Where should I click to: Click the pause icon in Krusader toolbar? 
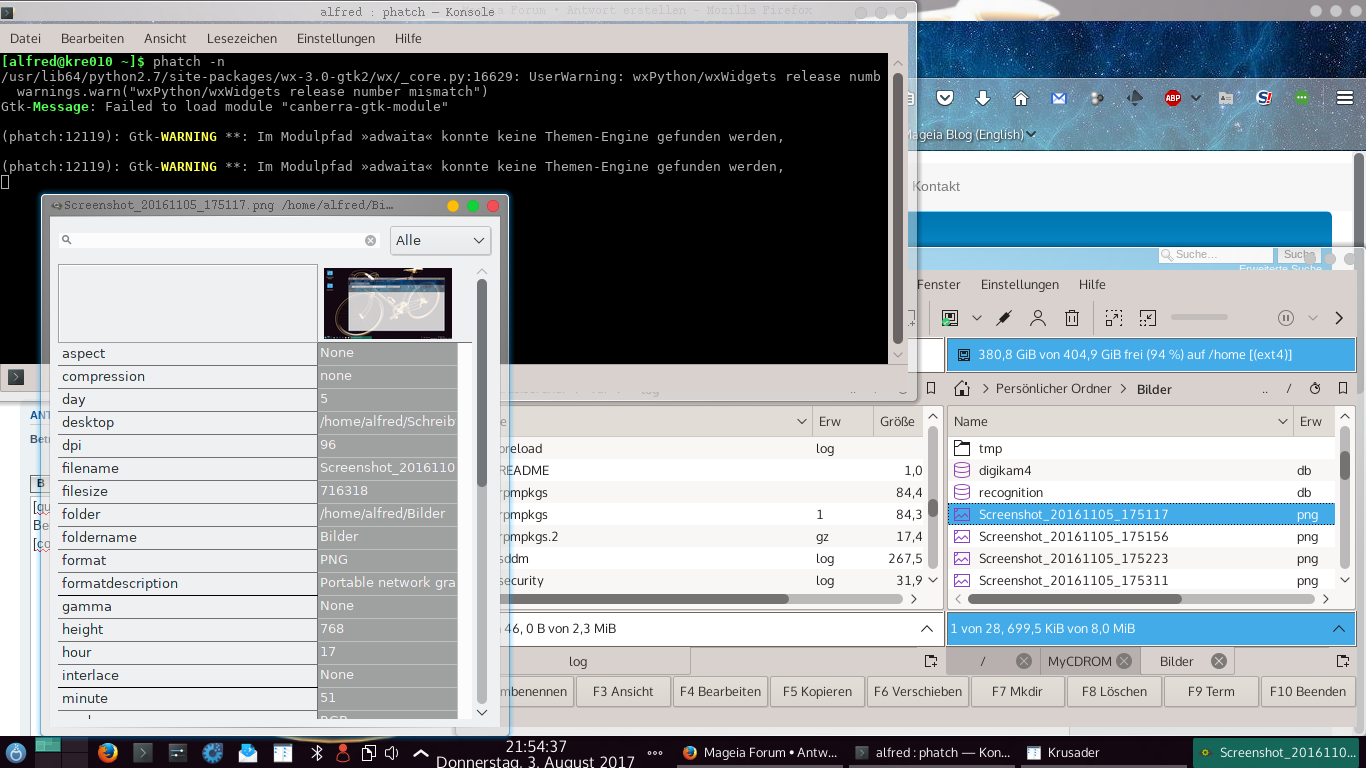(x=1286, y=318)
